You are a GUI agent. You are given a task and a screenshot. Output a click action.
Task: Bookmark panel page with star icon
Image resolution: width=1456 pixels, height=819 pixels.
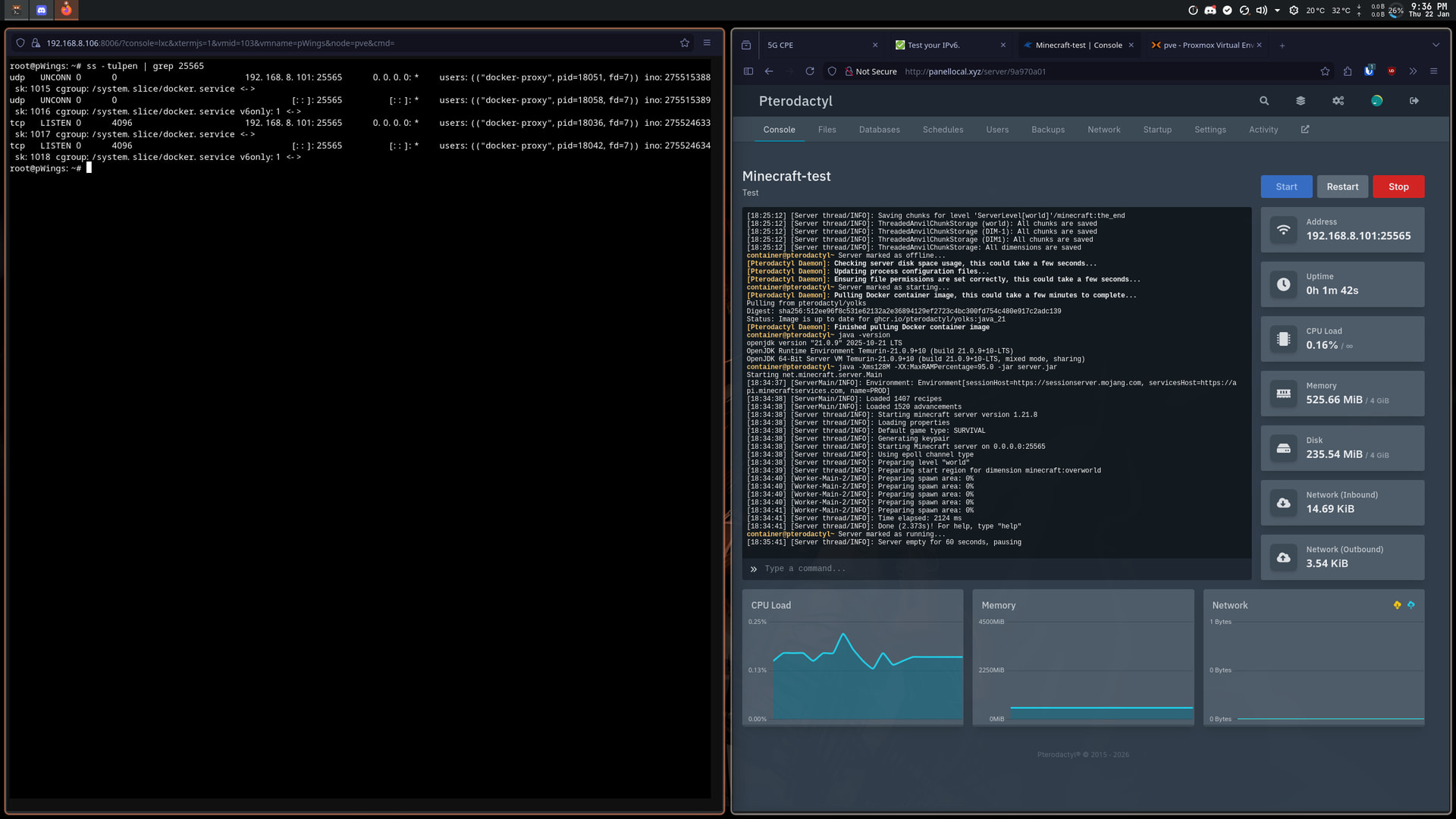1325,71
